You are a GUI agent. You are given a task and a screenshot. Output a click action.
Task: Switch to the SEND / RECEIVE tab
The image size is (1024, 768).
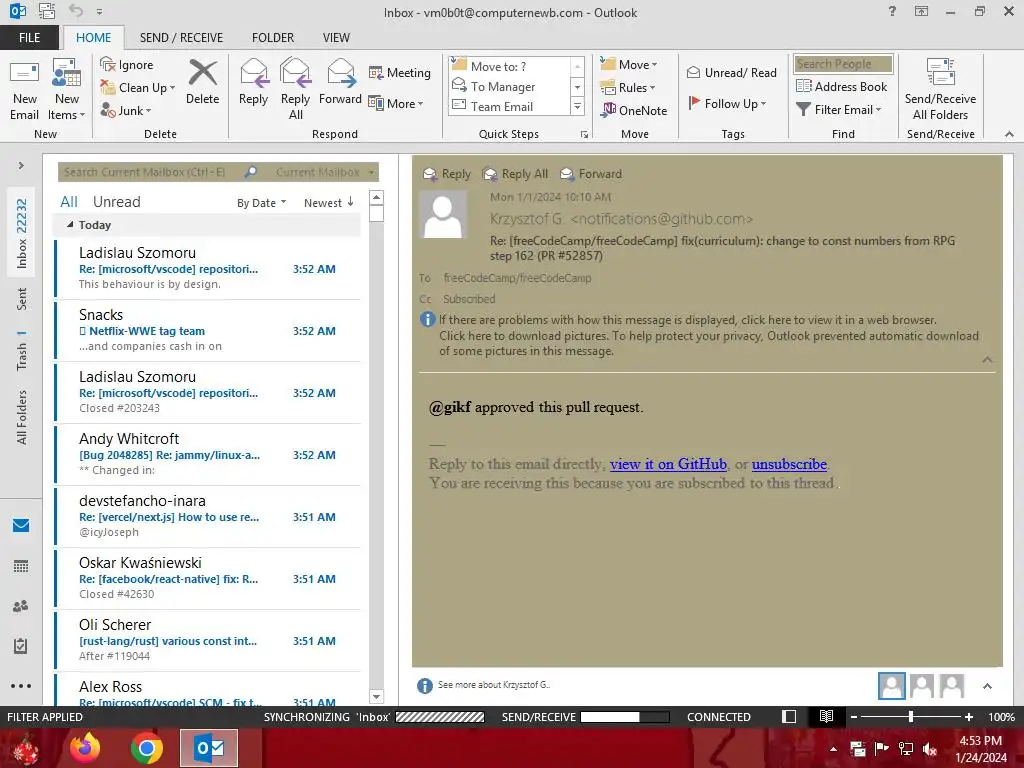[182, 38]
